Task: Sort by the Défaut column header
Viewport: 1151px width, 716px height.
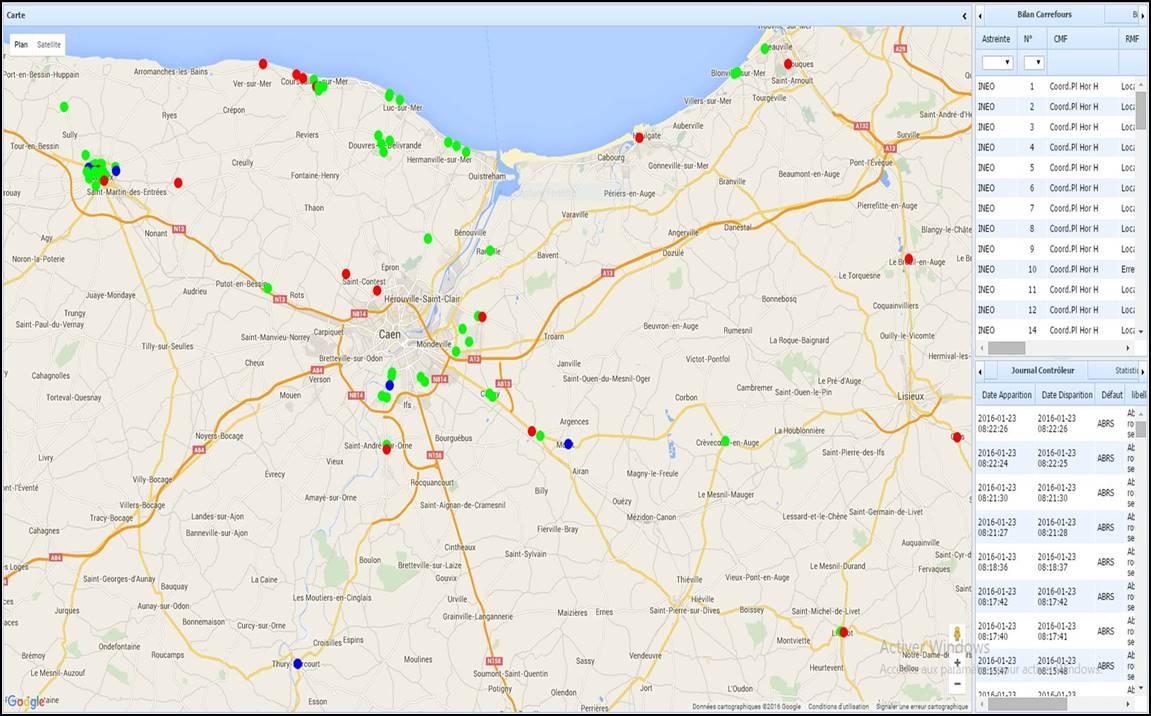Action: click(x=1111, y=395)
